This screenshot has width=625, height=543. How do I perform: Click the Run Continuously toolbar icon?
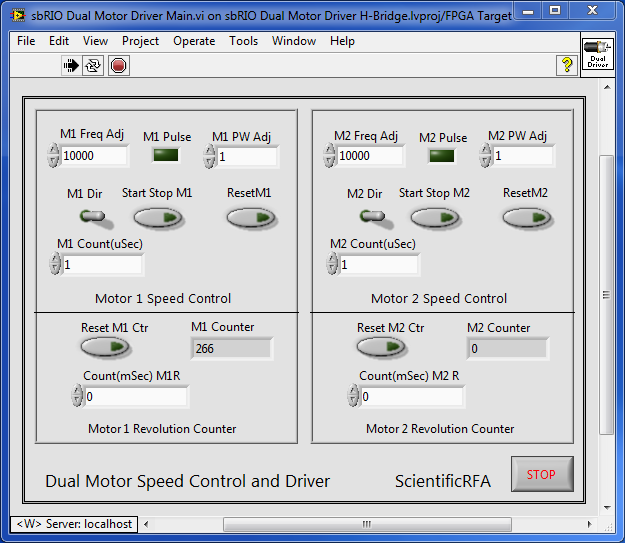click(93, 66)
